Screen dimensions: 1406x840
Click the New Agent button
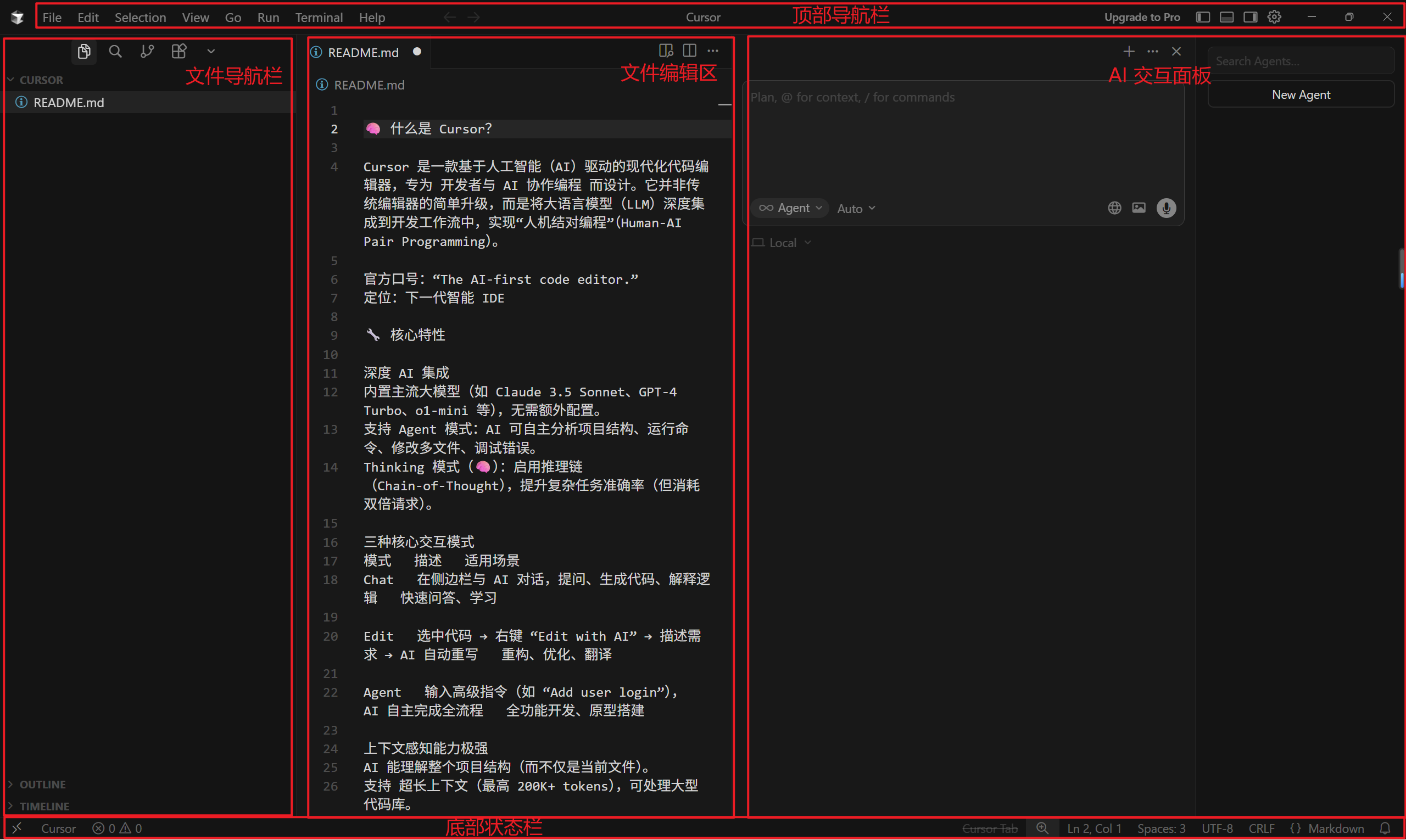[1300, 94]
